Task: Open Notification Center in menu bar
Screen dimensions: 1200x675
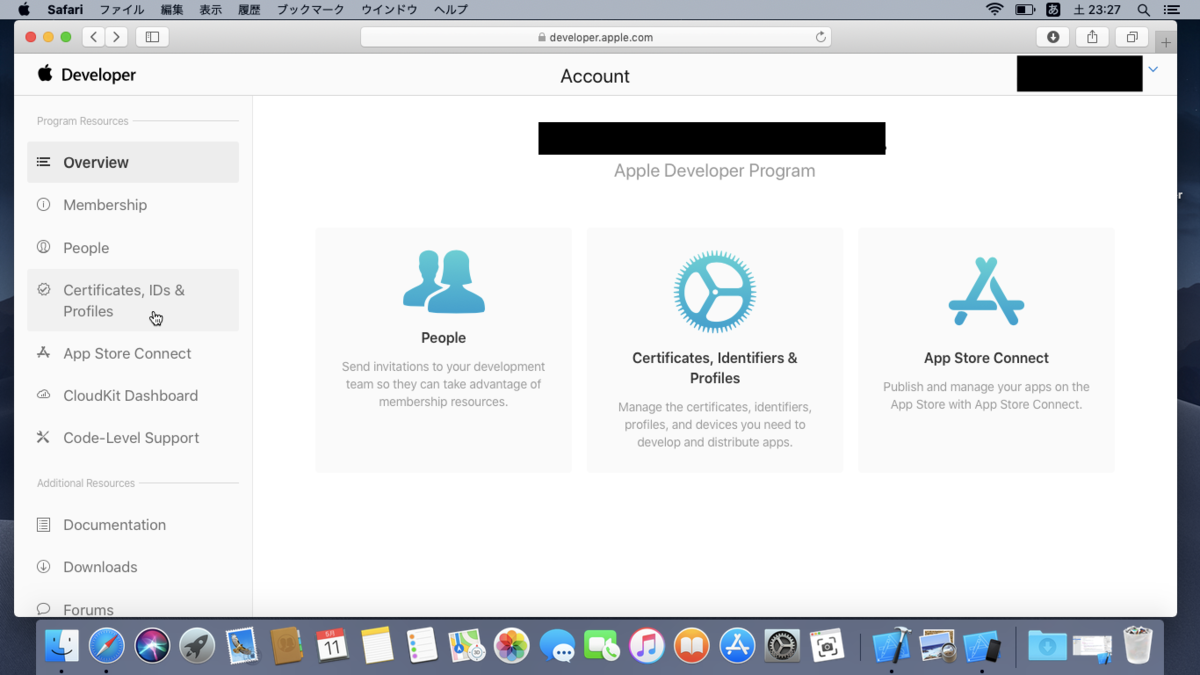Action: point(1174,9)
